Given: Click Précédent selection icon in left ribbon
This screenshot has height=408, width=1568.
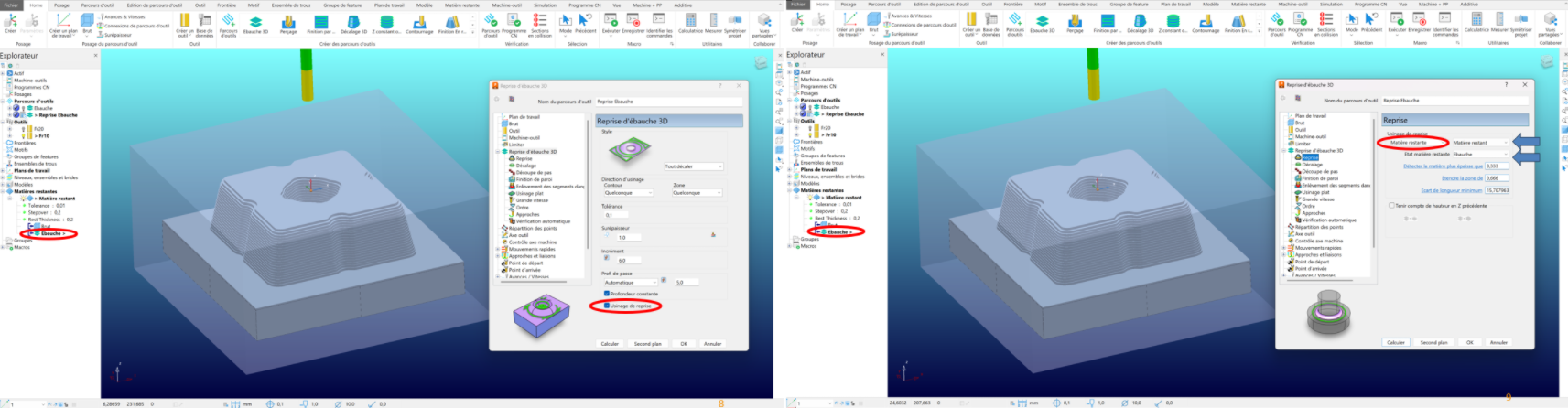Looking at the screenshot, I should click(x=586, y=24).
